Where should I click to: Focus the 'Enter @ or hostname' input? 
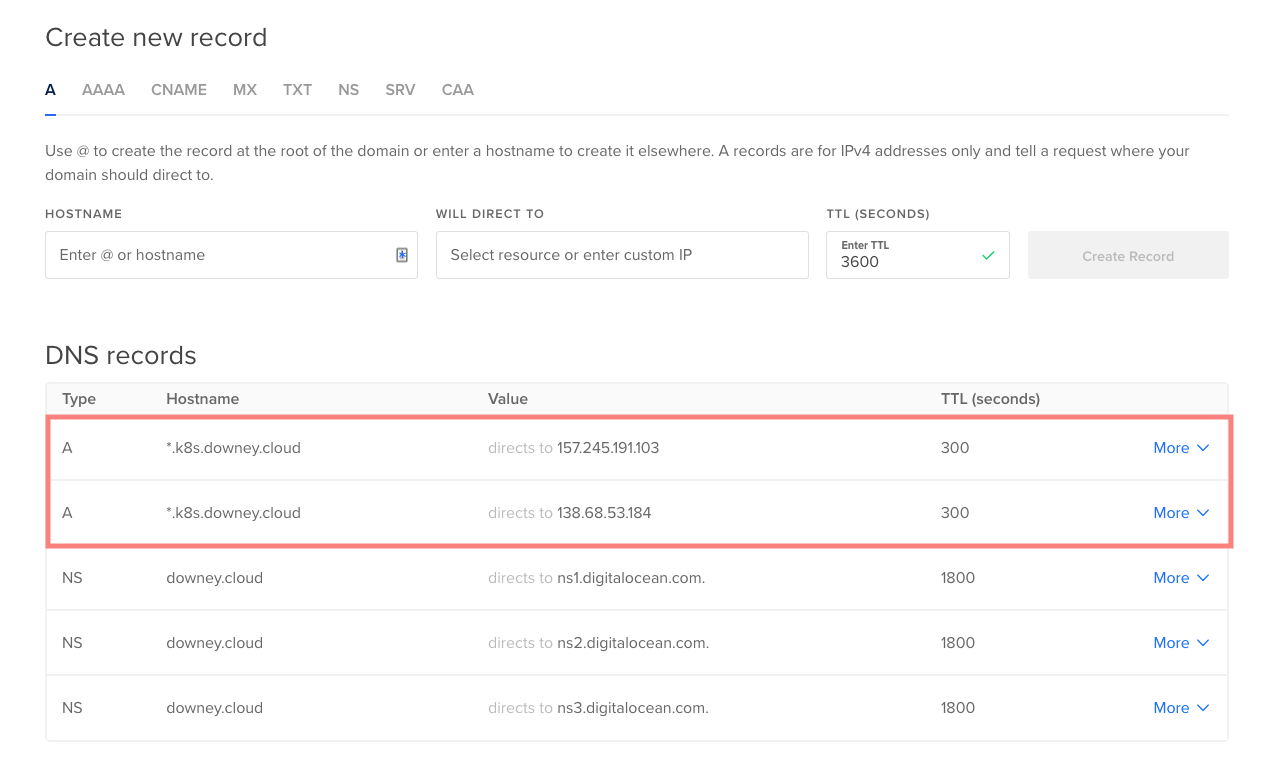pyautogui.click(x=231, y=255)
